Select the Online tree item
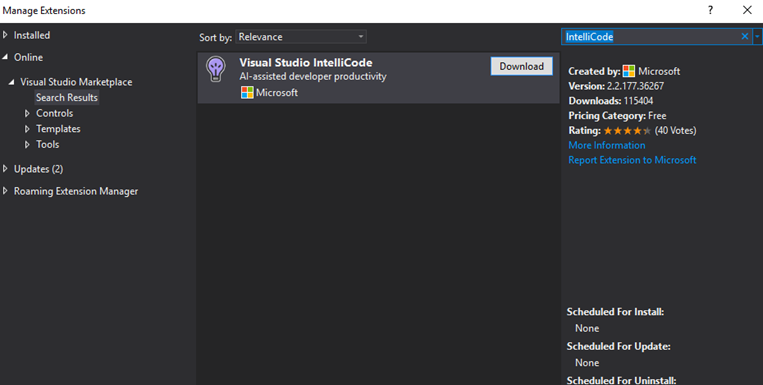Viewport: 763px width, 385px height. click(x=28, y=57)
